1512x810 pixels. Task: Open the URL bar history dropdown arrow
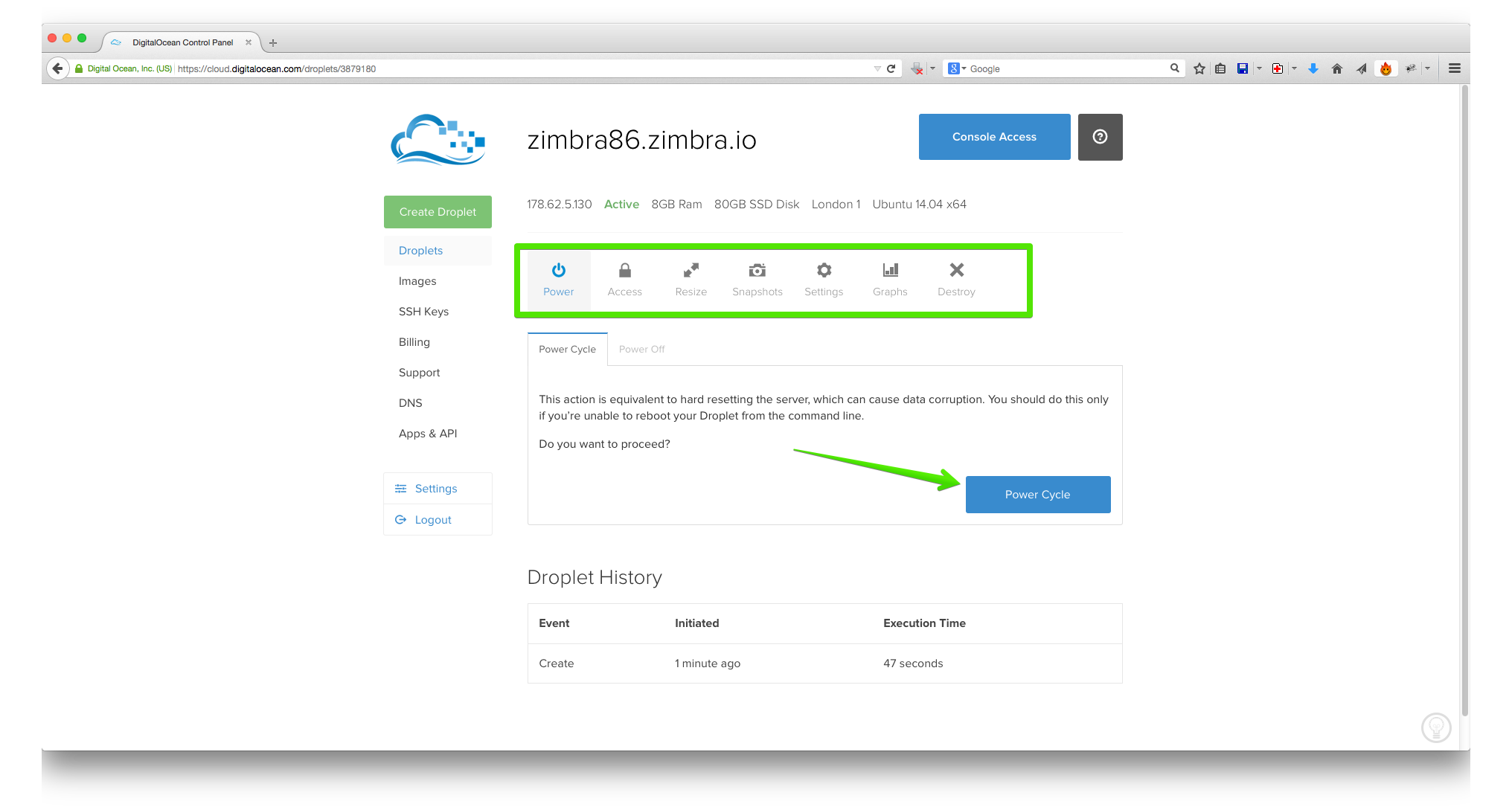click(x=877, y=68)
